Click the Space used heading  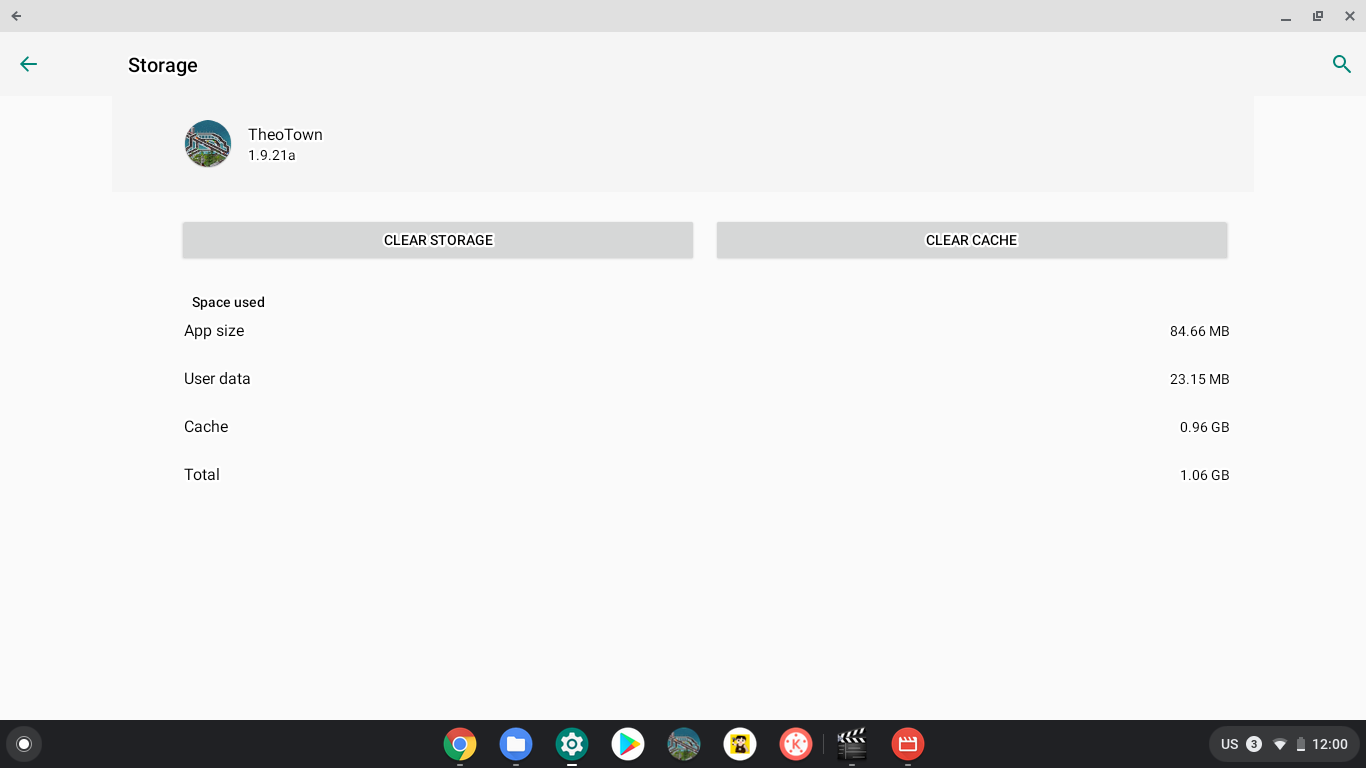click(x=228, y=302)
